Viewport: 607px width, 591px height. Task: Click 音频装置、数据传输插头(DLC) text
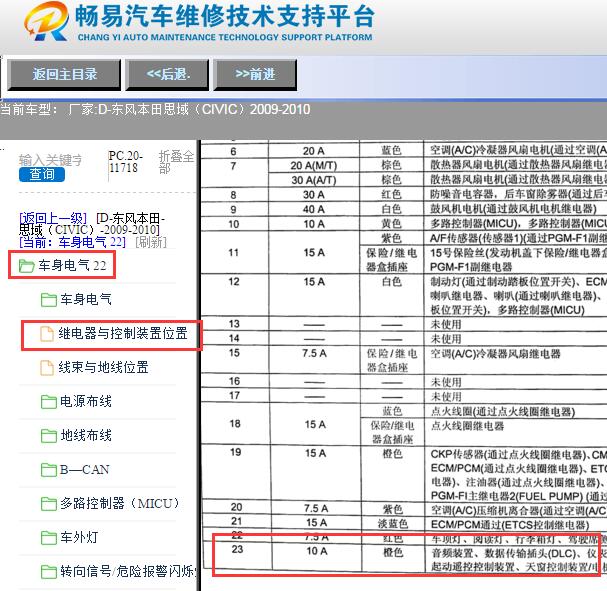pyautogui.click(x=503, y=553)
